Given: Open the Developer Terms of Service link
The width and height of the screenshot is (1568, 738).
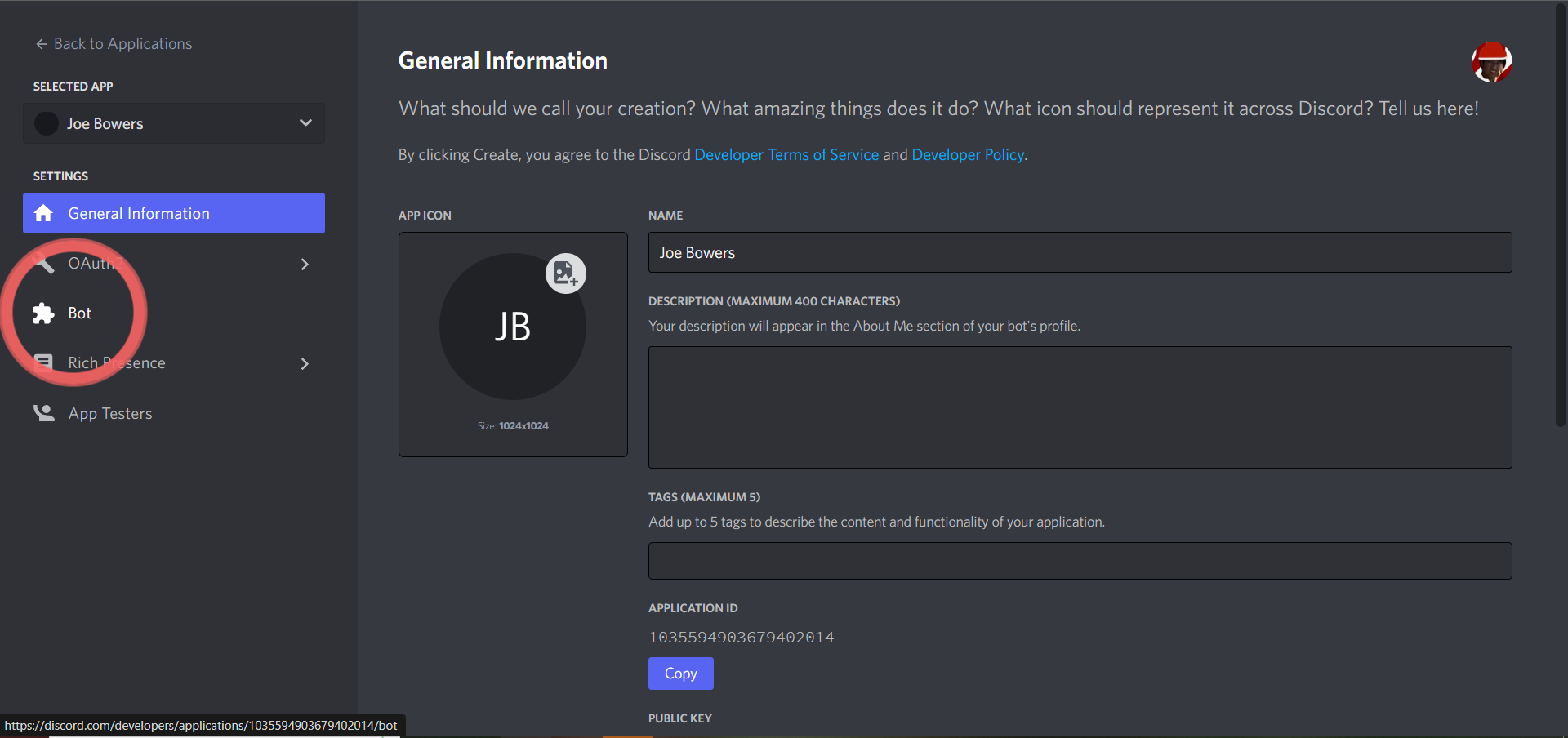Looking at the screenshot, I should click(786, 154).
